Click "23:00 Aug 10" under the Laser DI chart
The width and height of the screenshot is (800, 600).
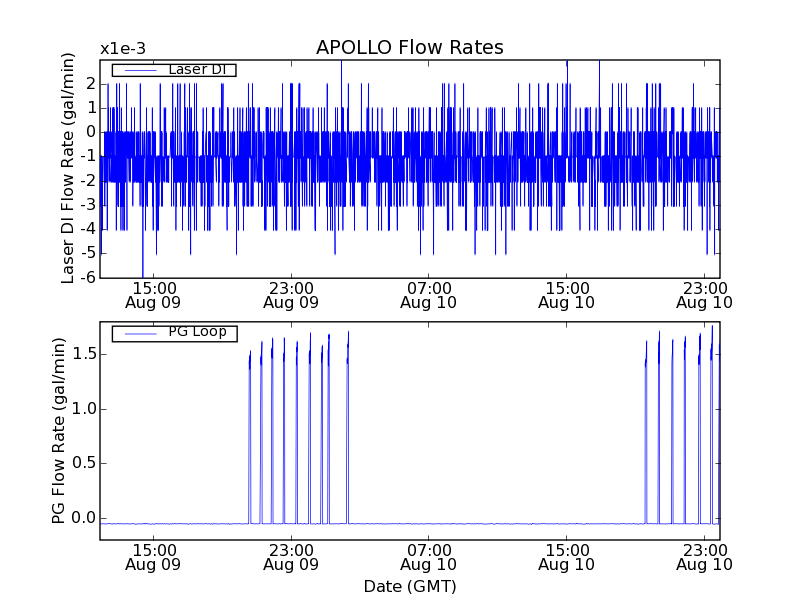pos(705,295)
